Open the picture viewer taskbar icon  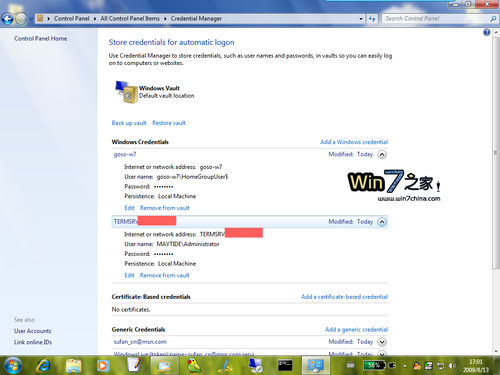(x=164, y=366)
